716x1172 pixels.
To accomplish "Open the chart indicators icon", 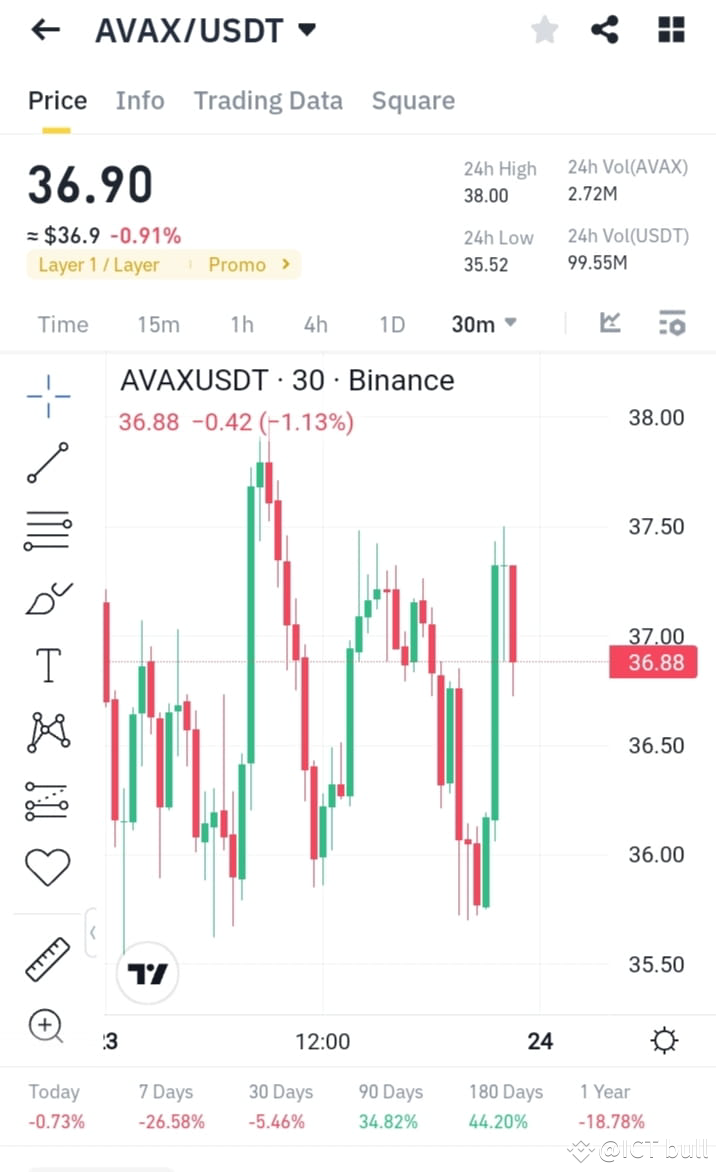I will tap(610, 323).
